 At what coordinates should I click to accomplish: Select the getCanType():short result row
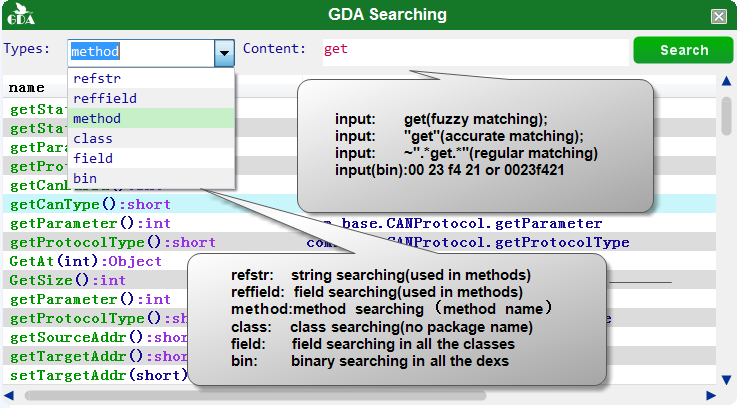(359, 204)
